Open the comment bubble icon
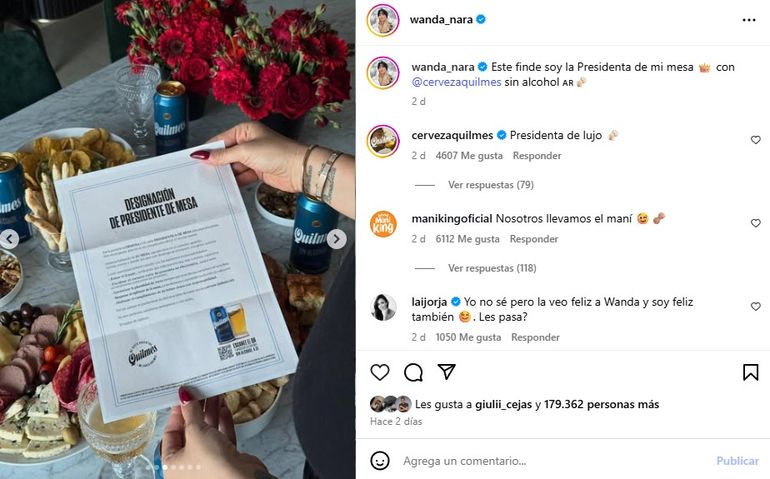 (413, 372)
